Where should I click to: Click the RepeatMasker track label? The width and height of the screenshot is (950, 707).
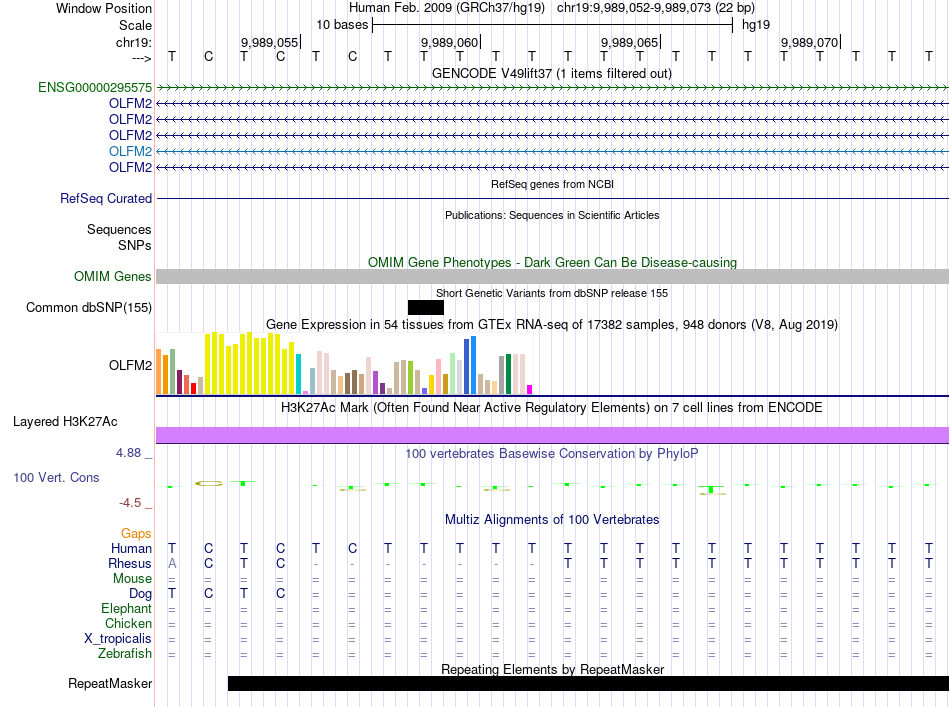(x=110, y=684)
